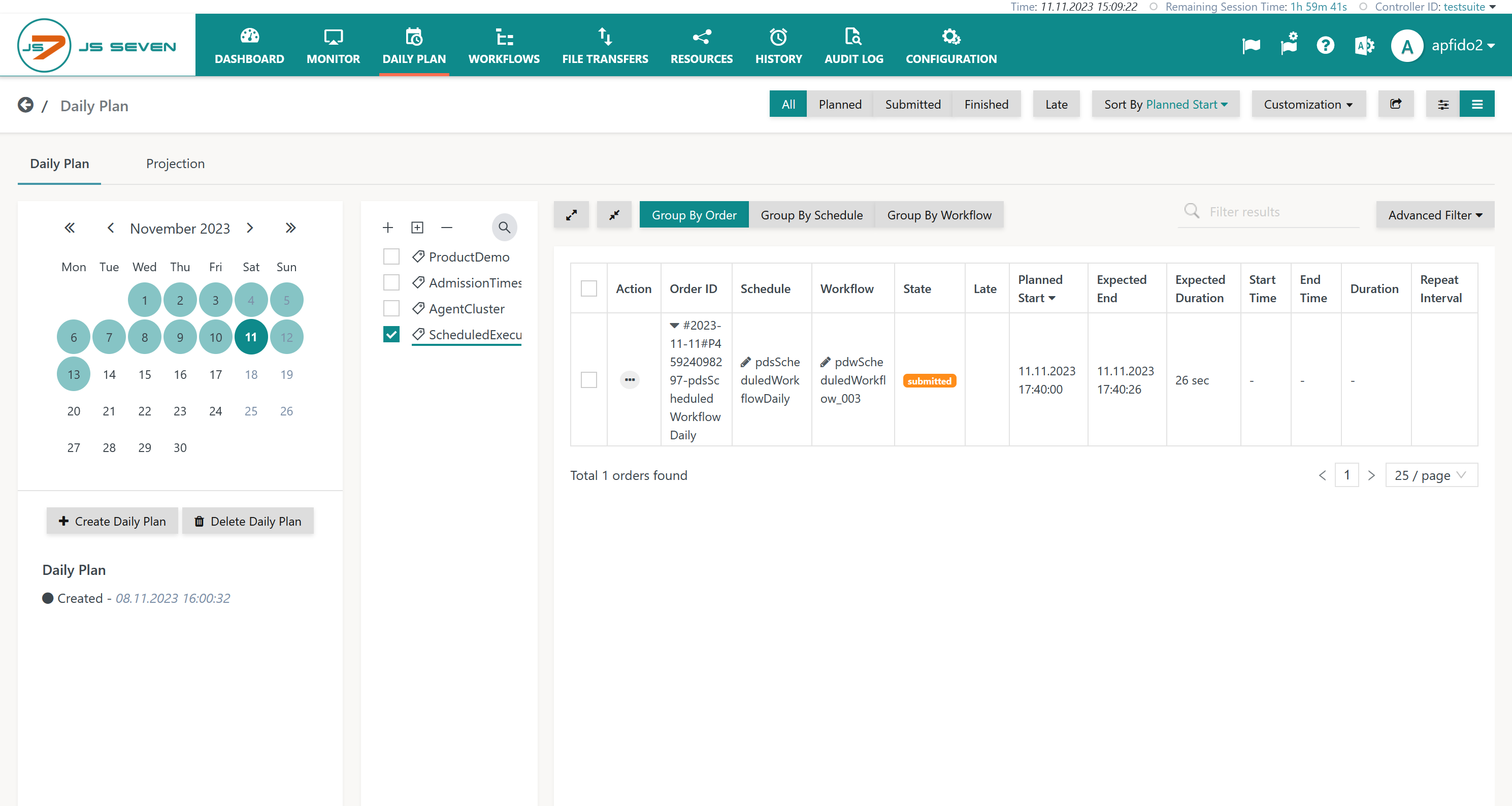Filter by Submitted status
This screenshot has height=806, width=1512.
click(913, 104)
